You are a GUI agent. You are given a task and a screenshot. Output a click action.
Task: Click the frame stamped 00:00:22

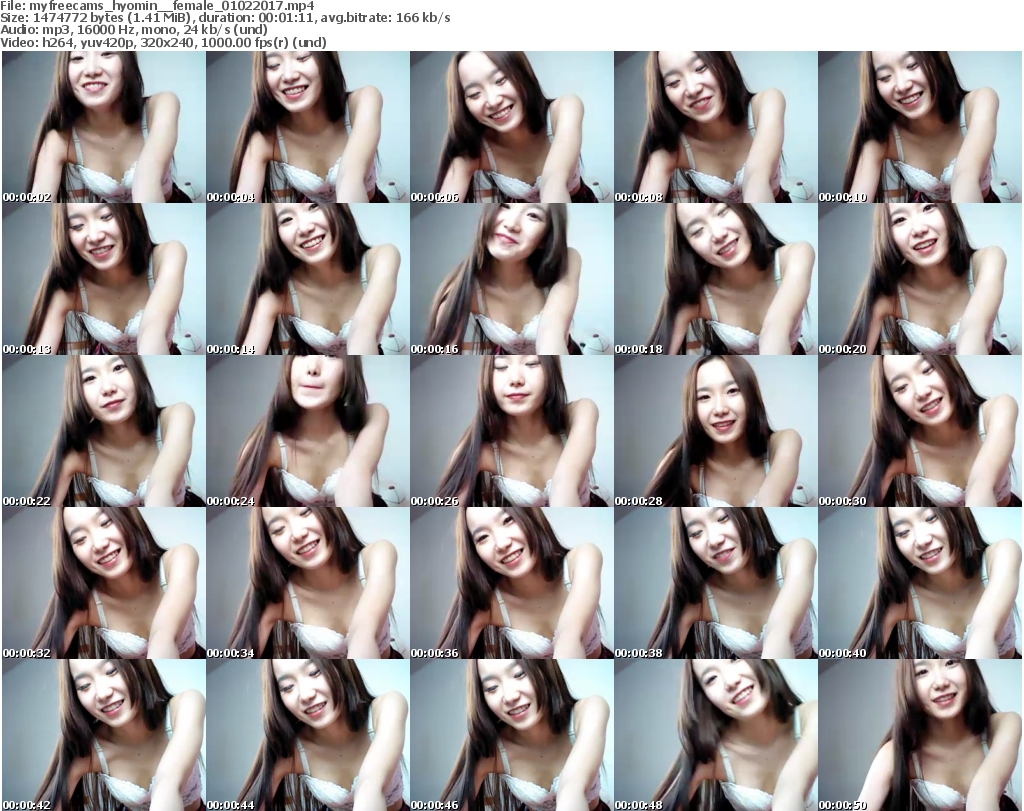(x=104, y=431)
